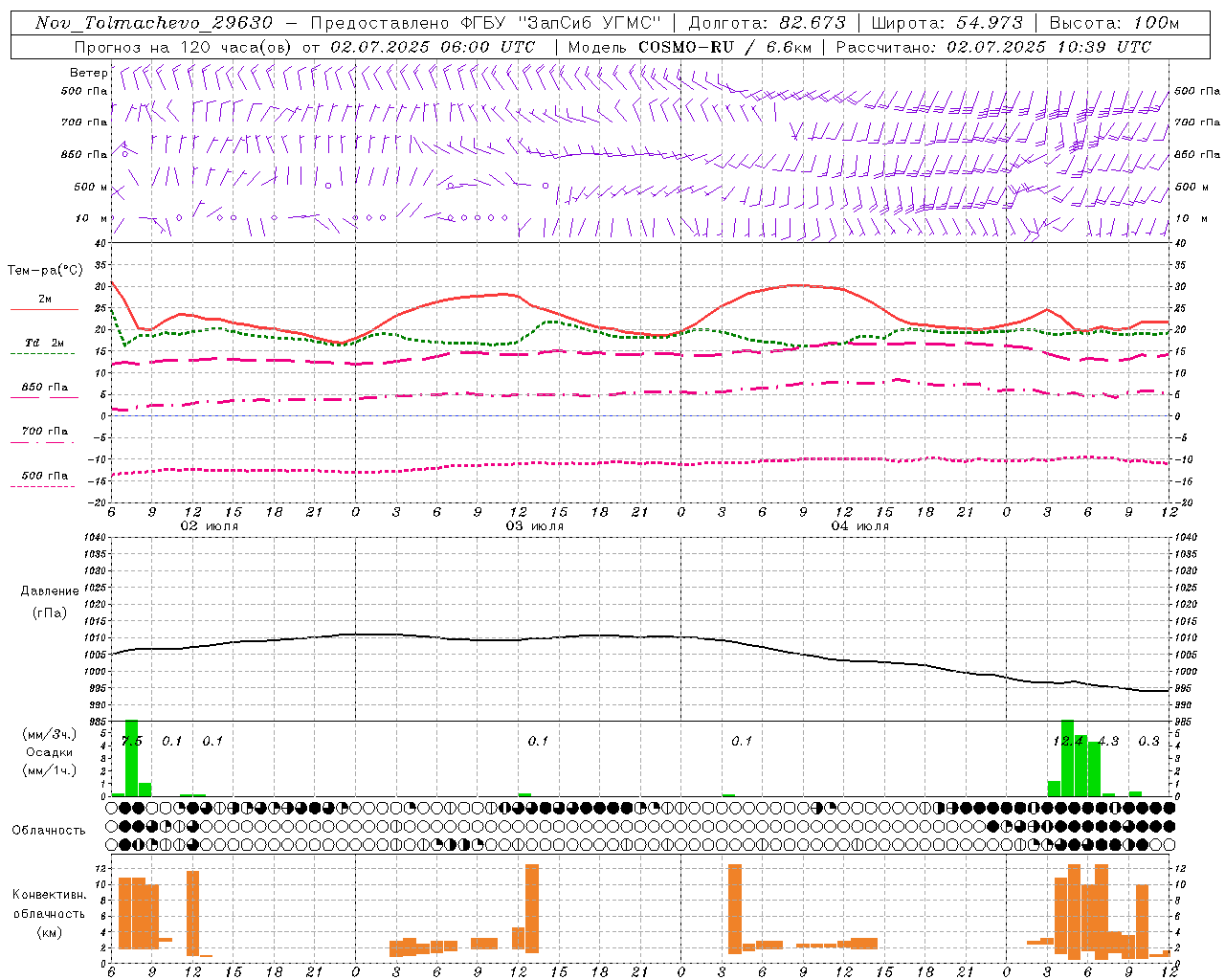
Task: Select the Конвективн. panel label
Action: click(49, 895)
